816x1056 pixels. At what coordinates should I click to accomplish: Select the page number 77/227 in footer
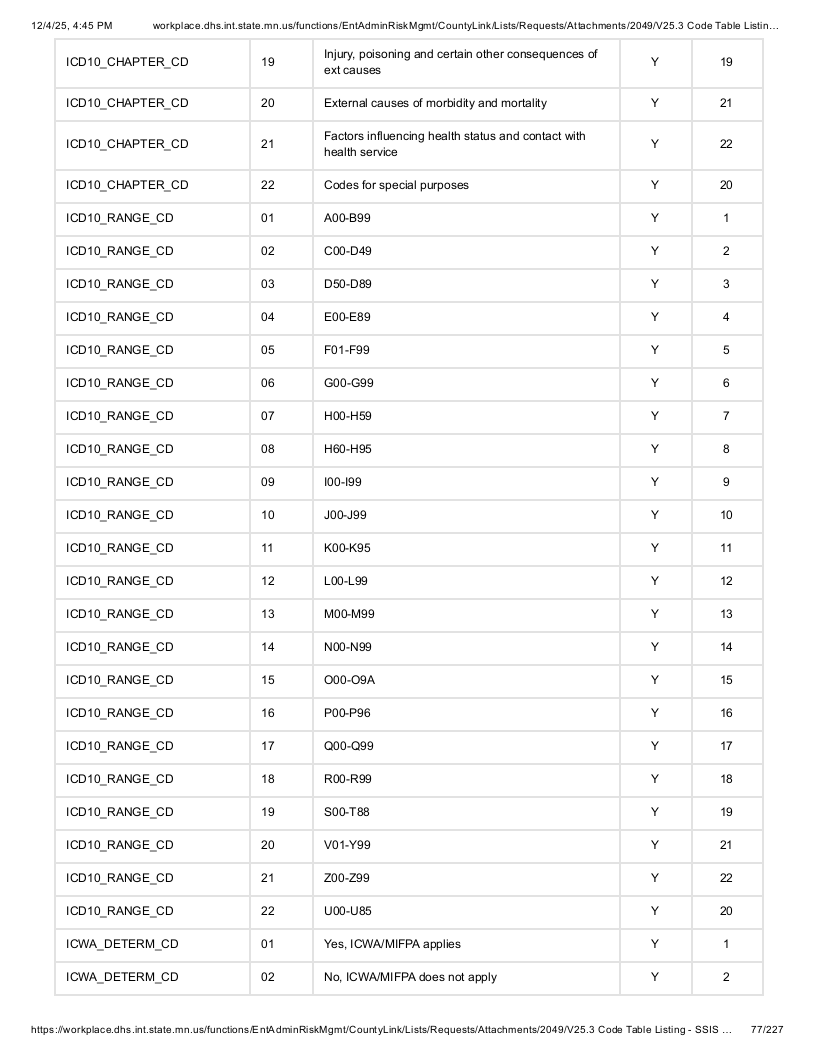[767, 1030]
